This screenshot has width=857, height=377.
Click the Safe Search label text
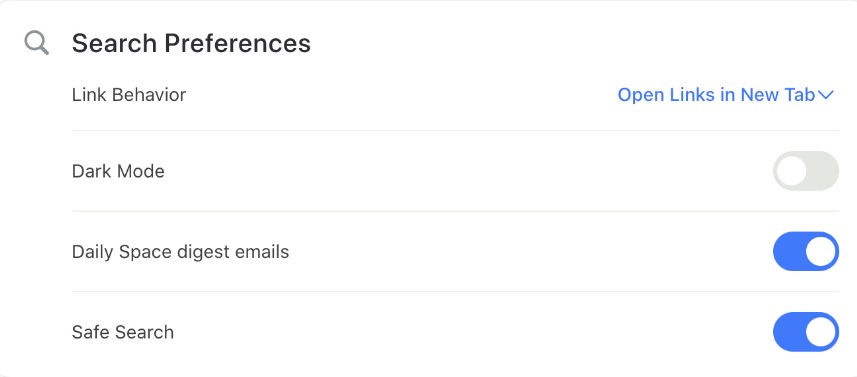123,332
